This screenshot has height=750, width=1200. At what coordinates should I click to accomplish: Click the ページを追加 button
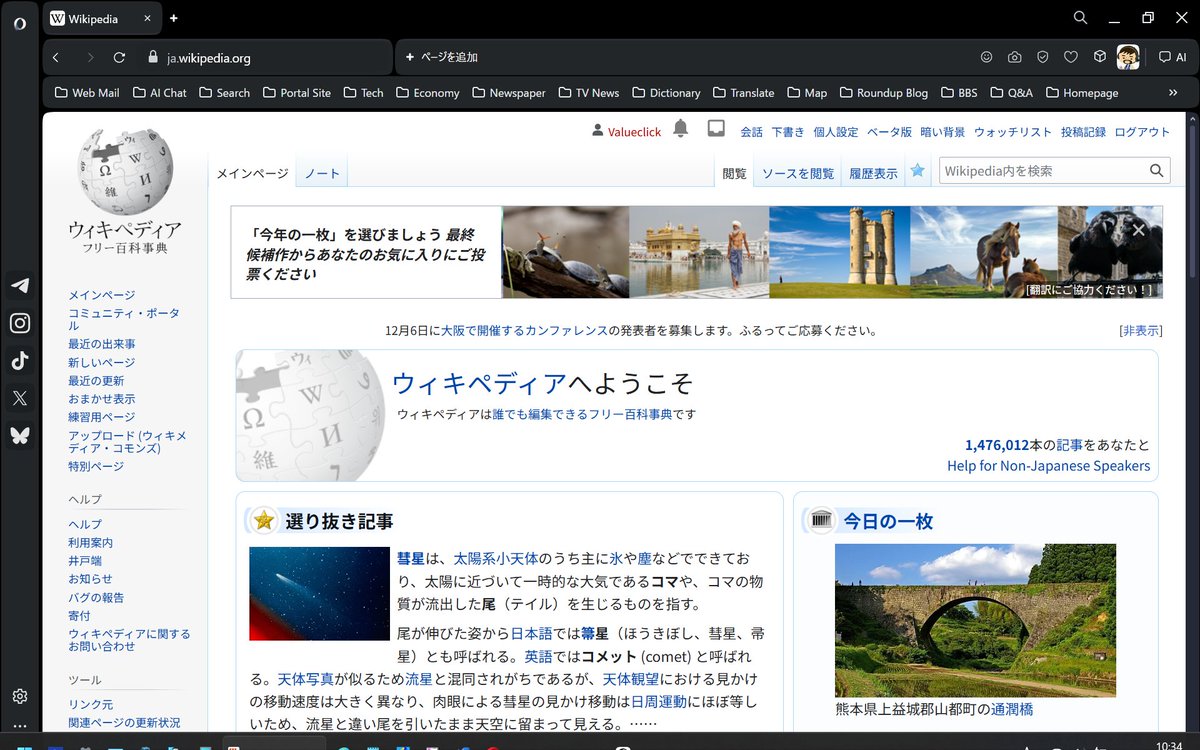click(441, 57)
